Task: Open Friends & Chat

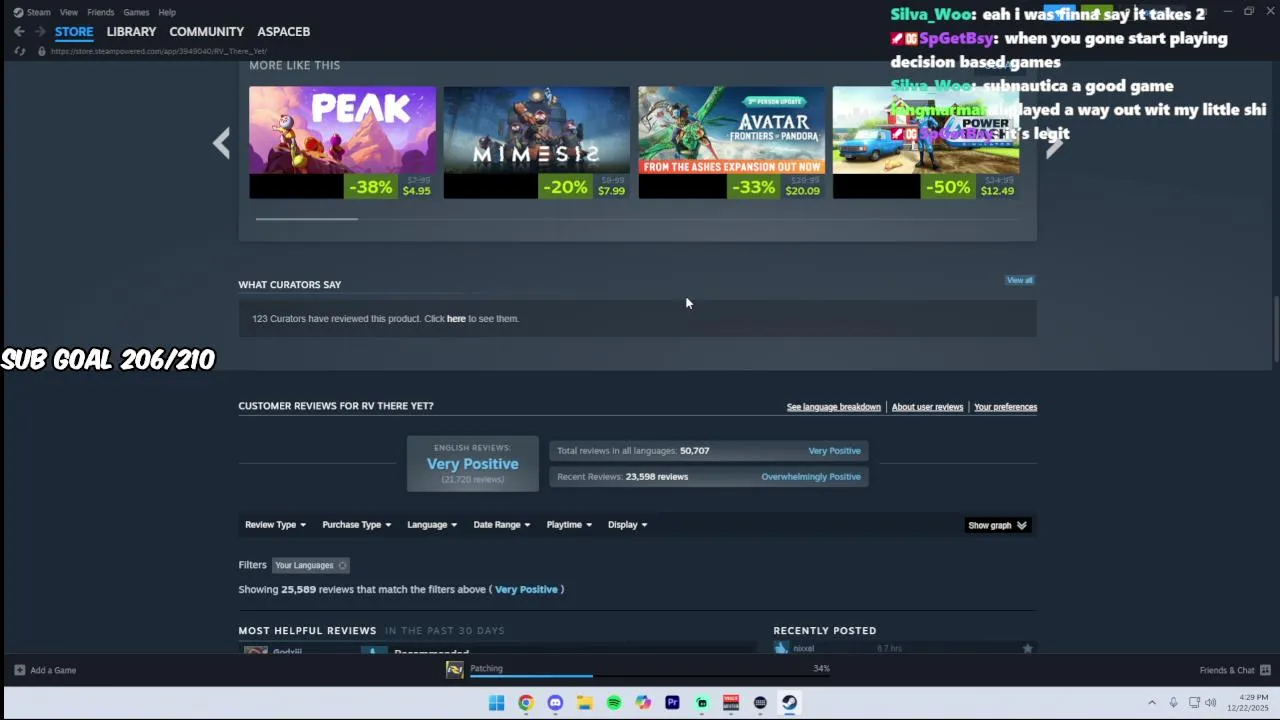Action: coord(1235,670)
